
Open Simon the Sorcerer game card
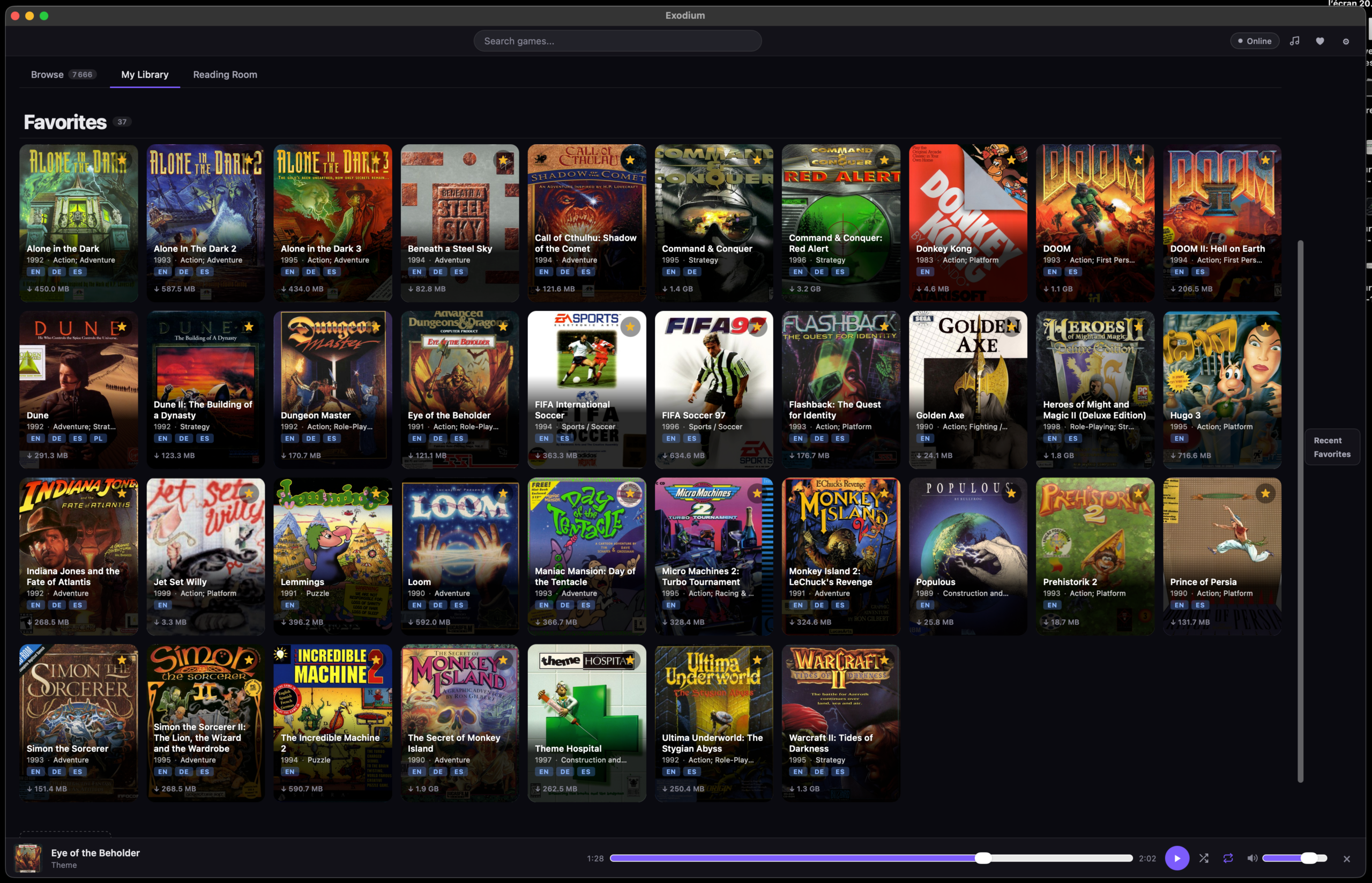[78, 723]
